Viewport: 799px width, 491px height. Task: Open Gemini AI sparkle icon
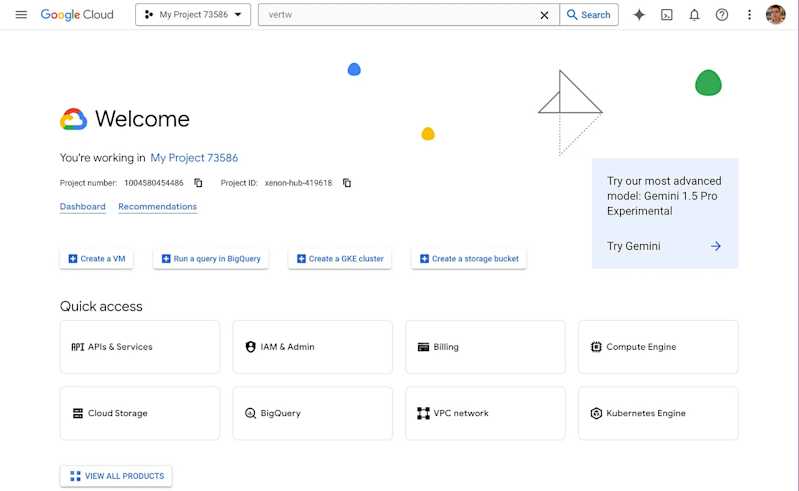click(639, 15)
